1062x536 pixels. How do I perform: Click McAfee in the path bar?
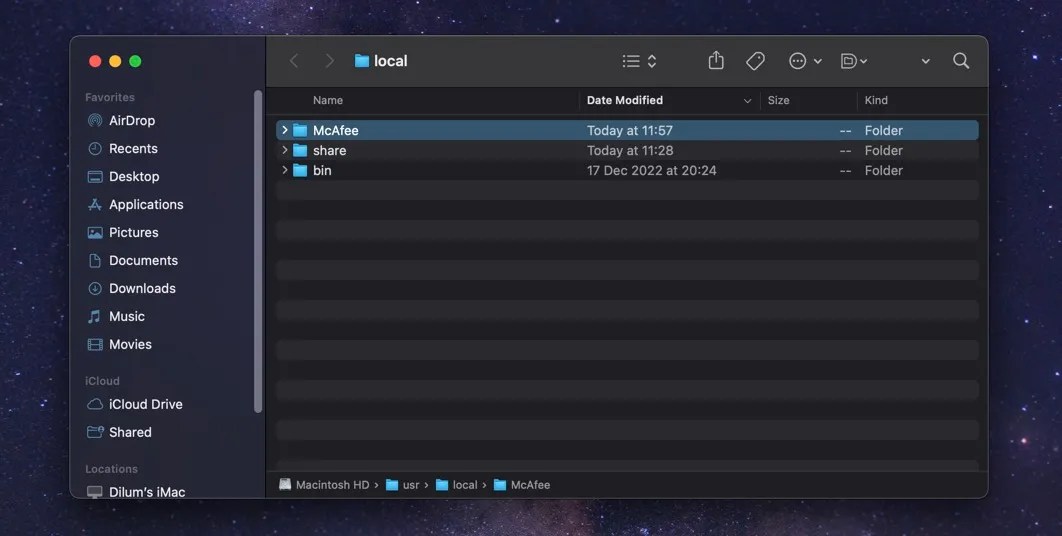[x=522, y=485]
